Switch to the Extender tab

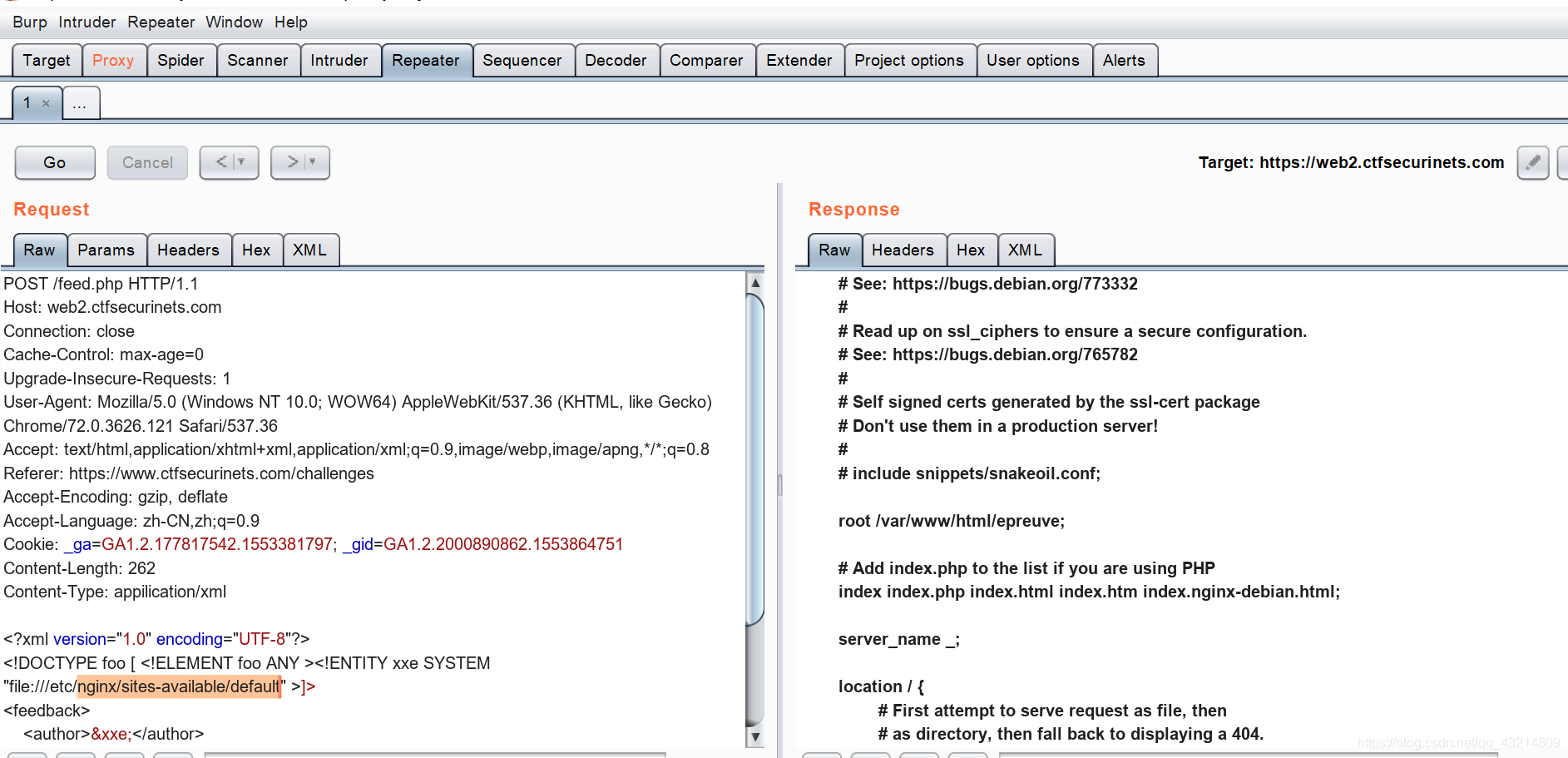[799, 61]
